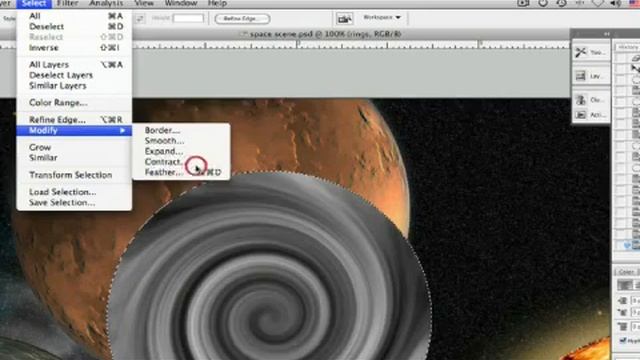This screenshot has height=360, width=640.
Task: Click the power-shaped icon in menu bar
Action: tap(543, 3)
